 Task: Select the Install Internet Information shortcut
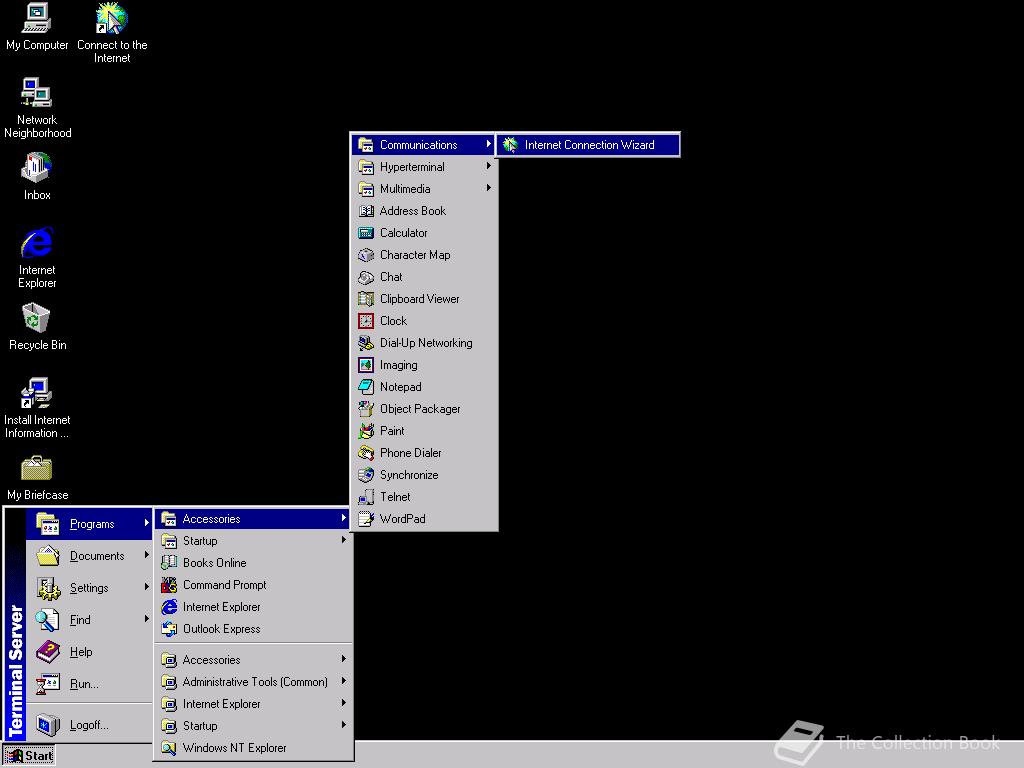point(37,408)
